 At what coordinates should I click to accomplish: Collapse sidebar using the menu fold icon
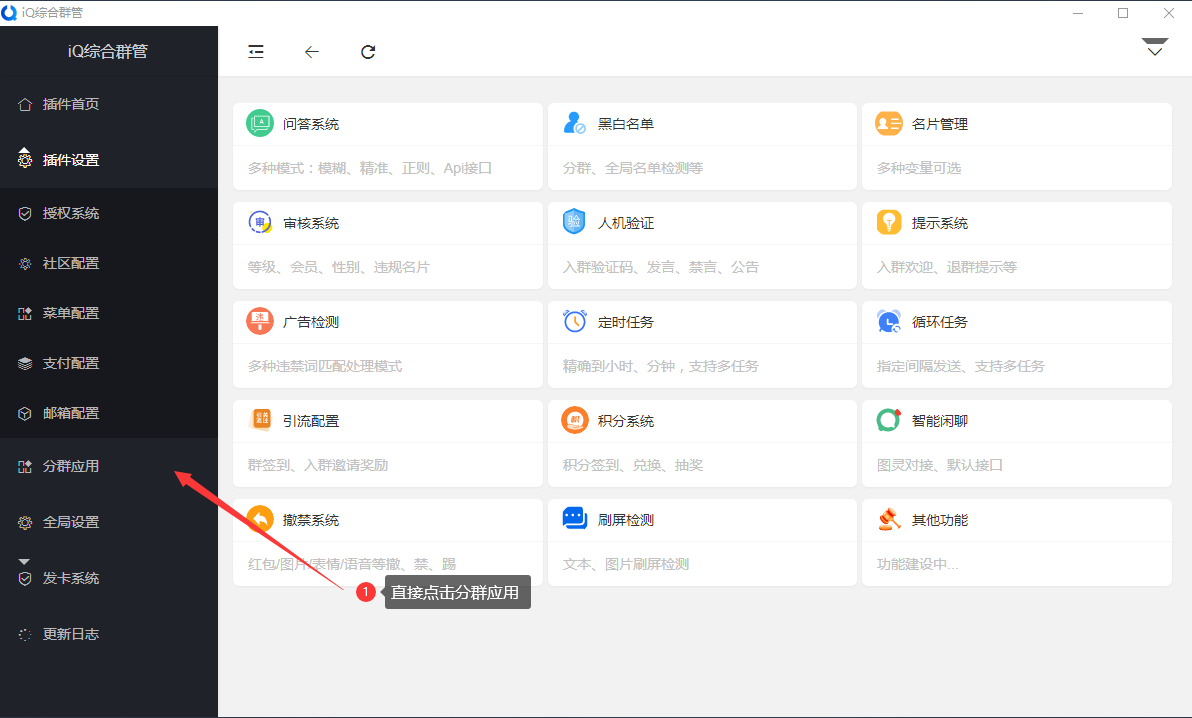coord(255,52)
